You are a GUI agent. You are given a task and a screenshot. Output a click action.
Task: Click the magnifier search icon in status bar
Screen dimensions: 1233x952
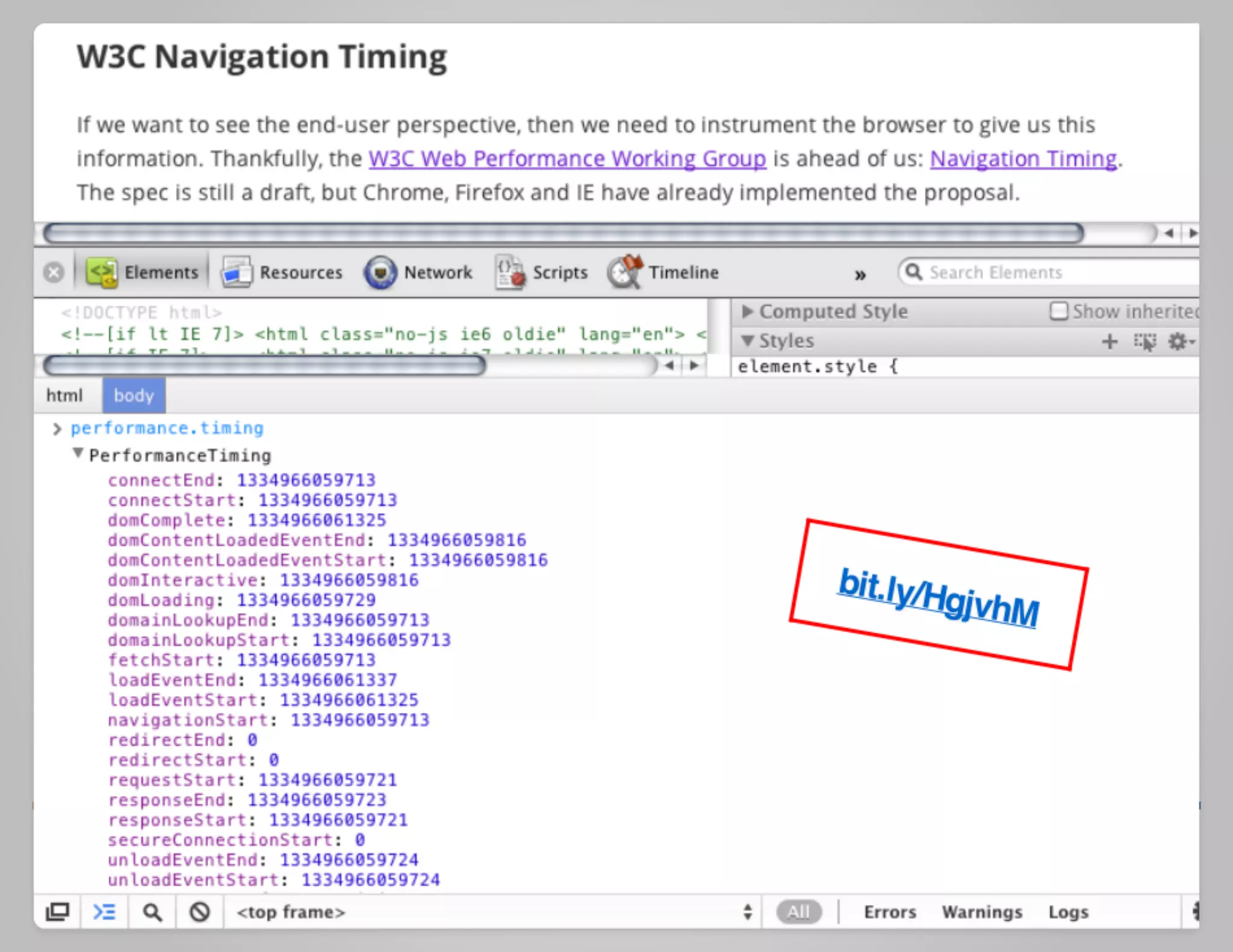[x=152, y=912]
